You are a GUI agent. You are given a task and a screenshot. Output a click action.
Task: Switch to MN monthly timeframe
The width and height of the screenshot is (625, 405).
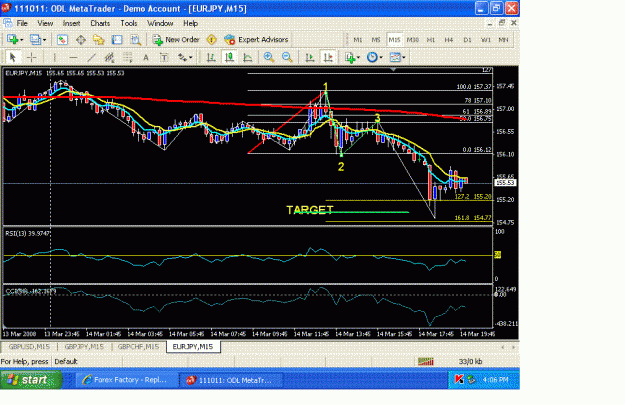(x=503, y=39)
